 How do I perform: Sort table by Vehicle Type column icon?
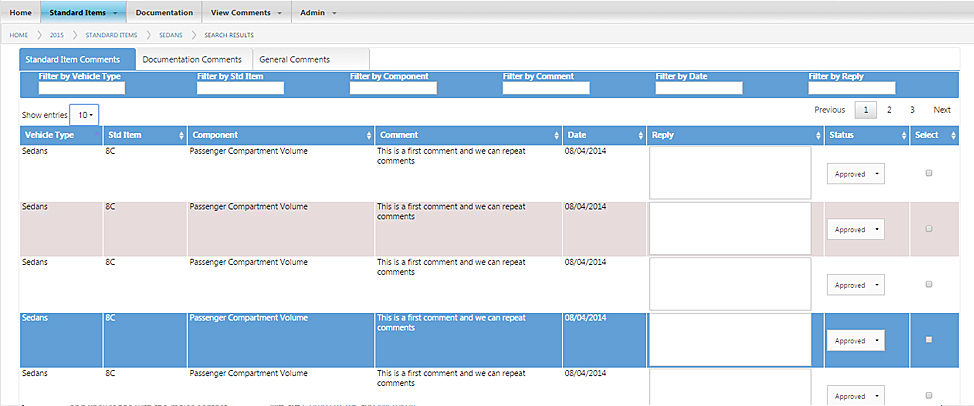click(x=97, y=135)
